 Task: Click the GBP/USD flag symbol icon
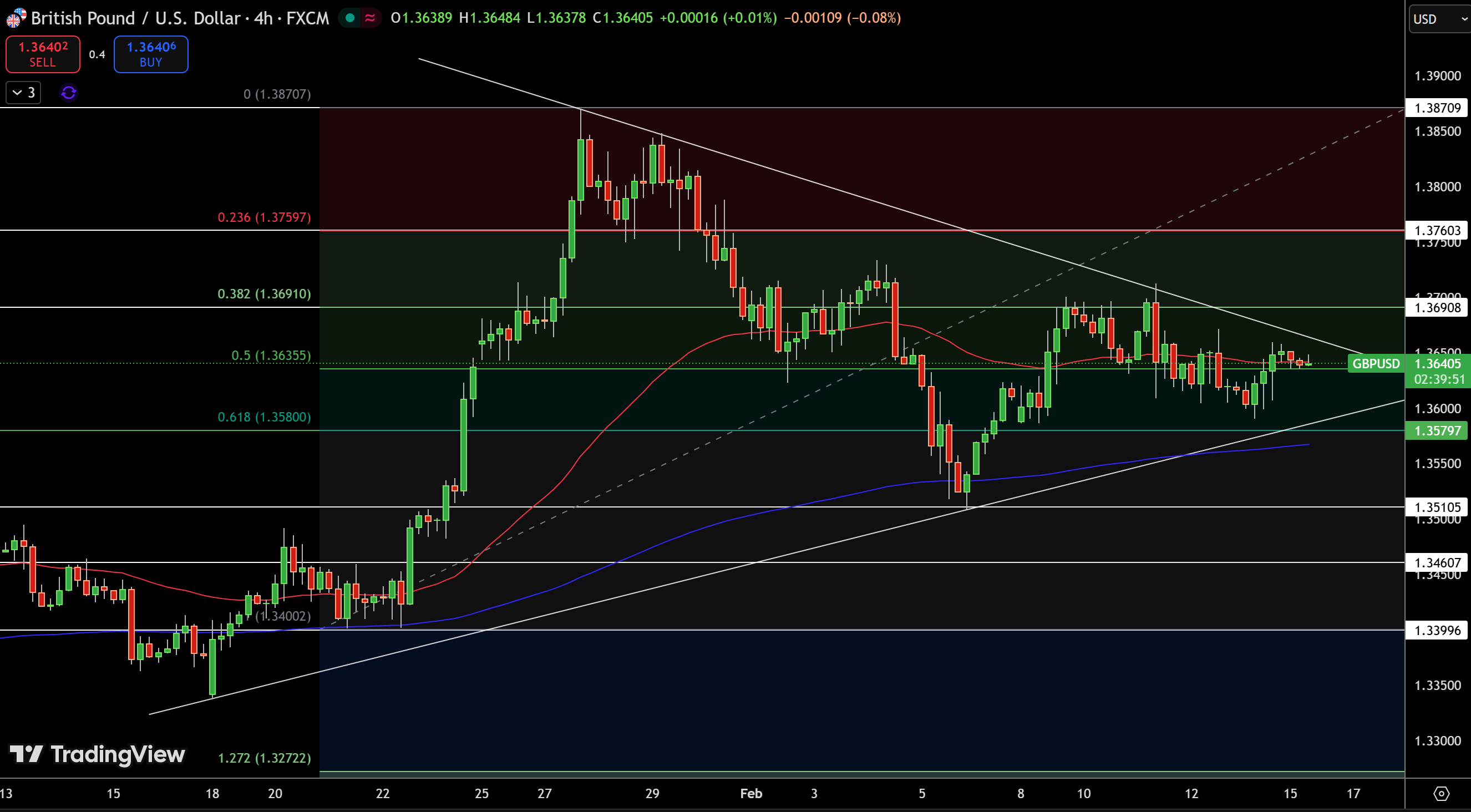click(16, 18)
